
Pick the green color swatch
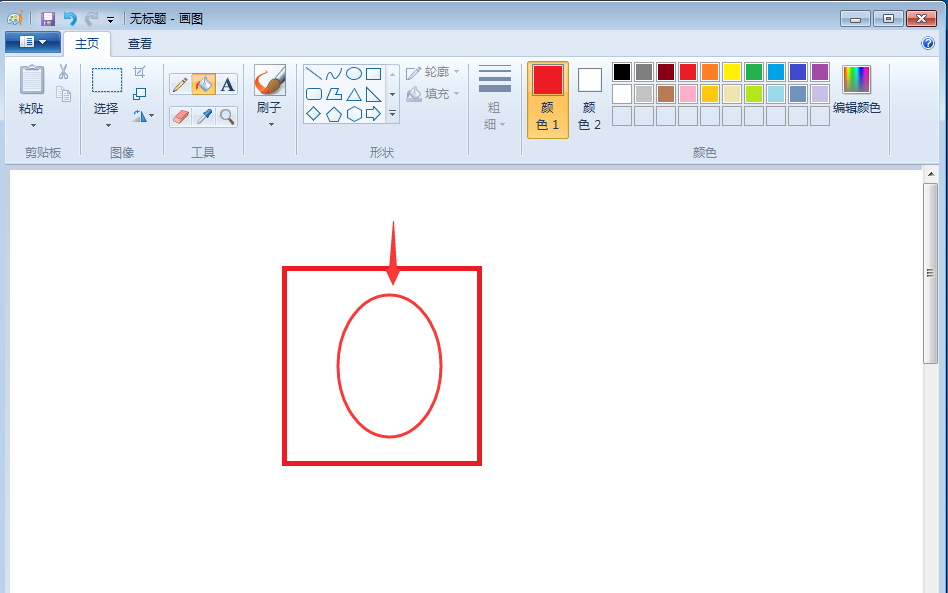(754, 72)
